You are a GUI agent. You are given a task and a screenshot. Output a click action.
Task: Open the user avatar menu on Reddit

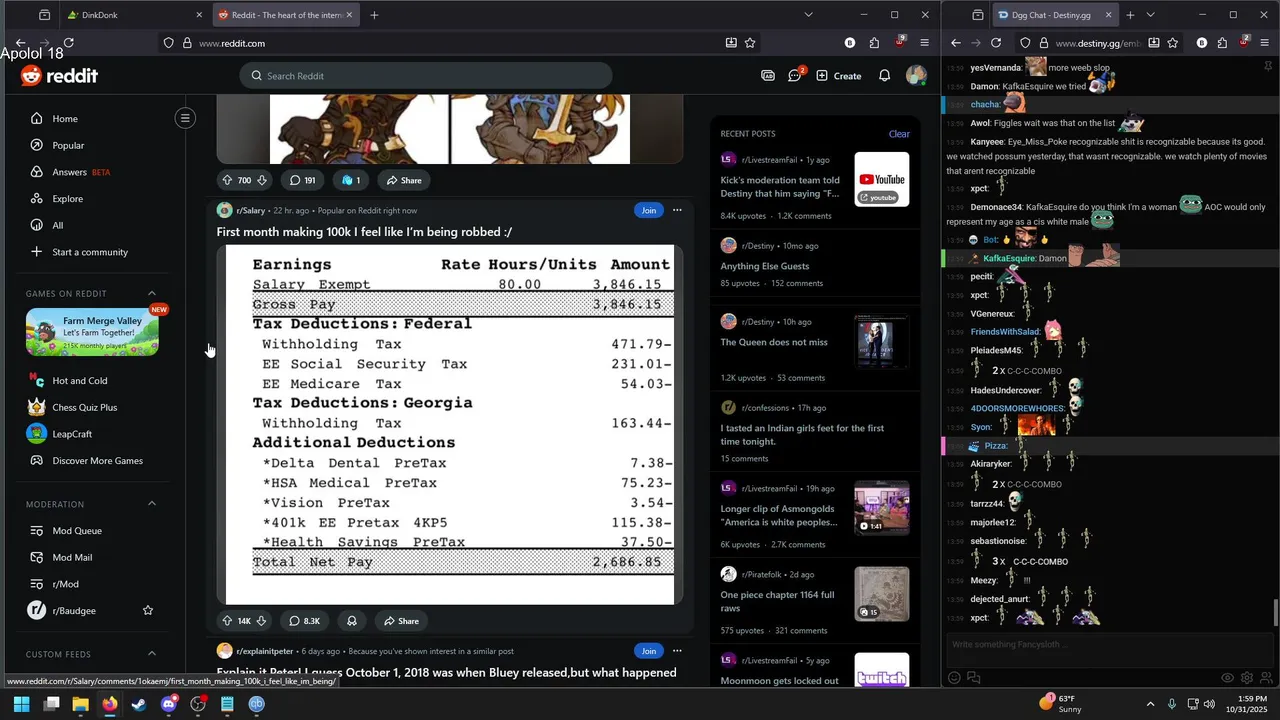coord(916,75)
